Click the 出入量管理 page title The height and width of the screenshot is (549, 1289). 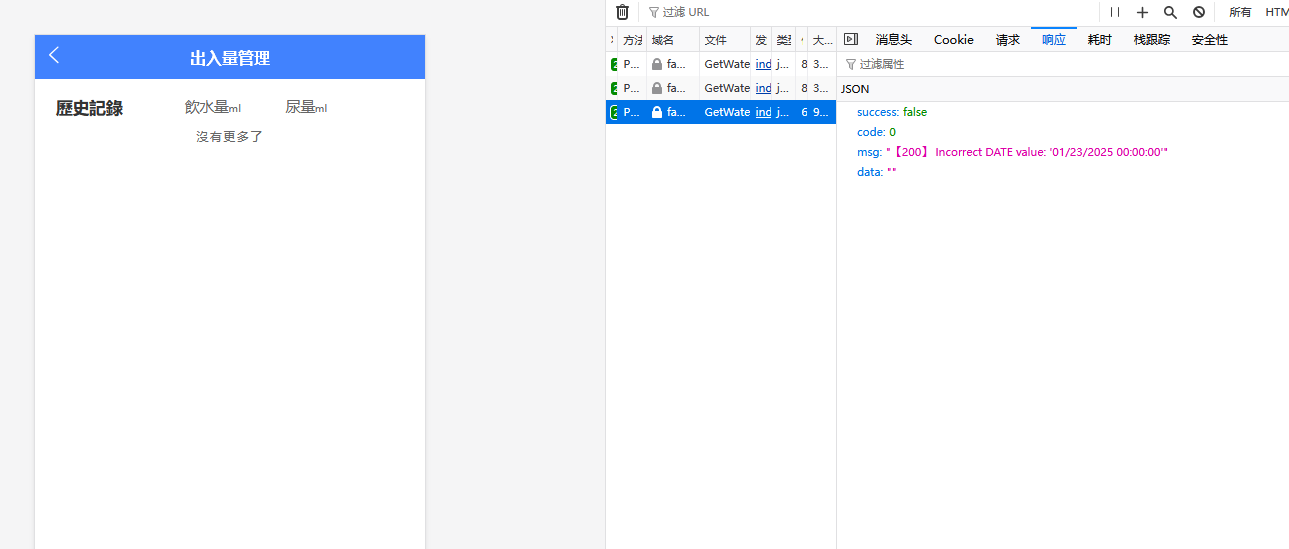pos(230,58)
